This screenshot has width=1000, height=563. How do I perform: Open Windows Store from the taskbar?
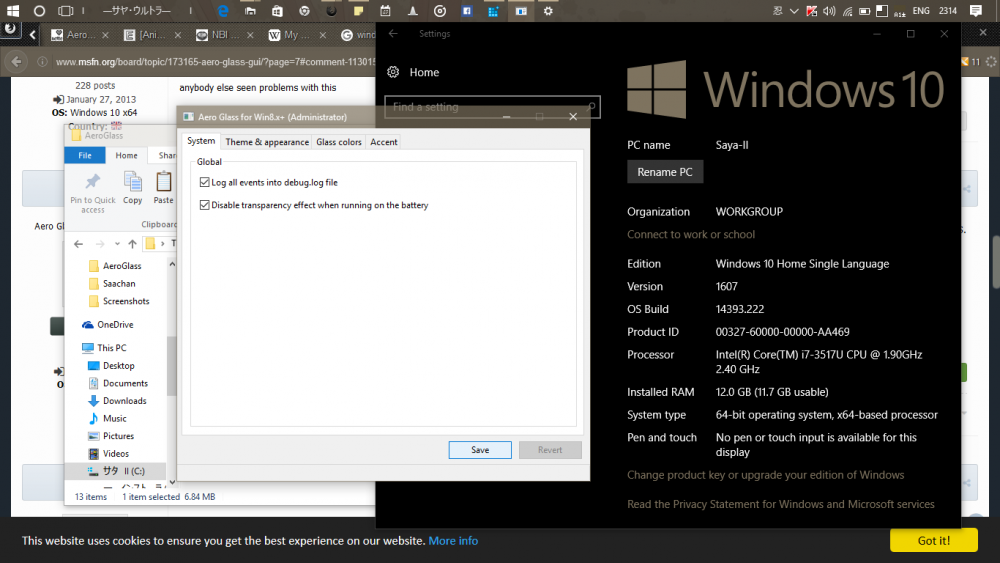[x=277, y=11]
